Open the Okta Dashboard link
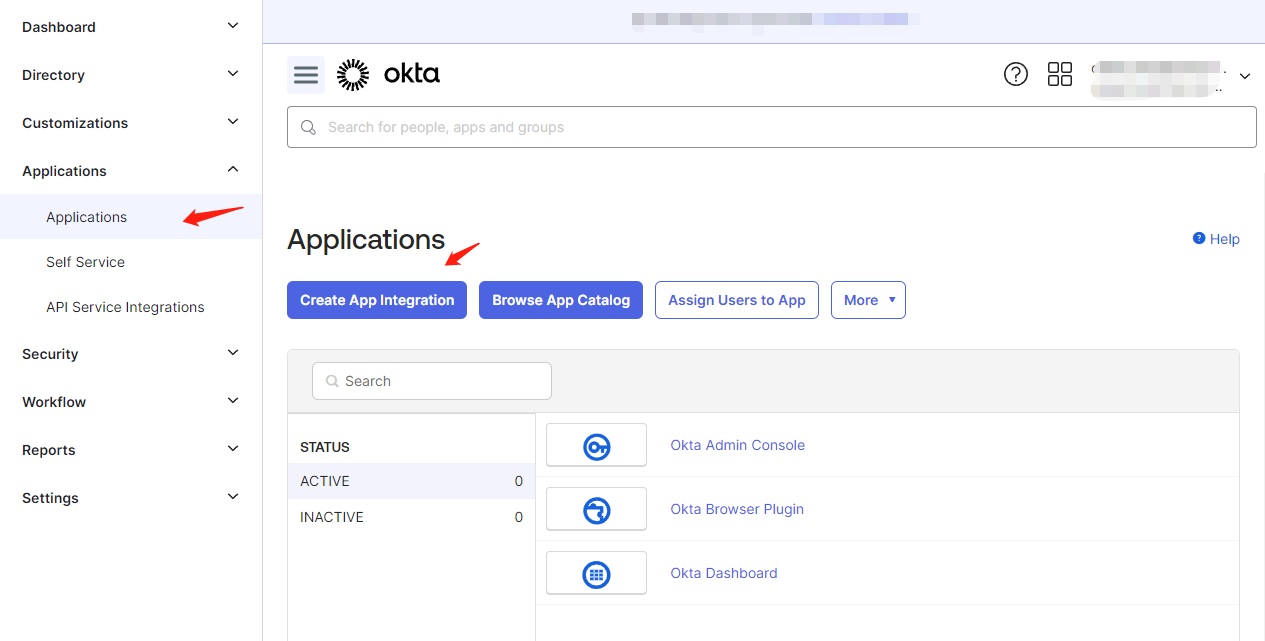 click(724, 573)
